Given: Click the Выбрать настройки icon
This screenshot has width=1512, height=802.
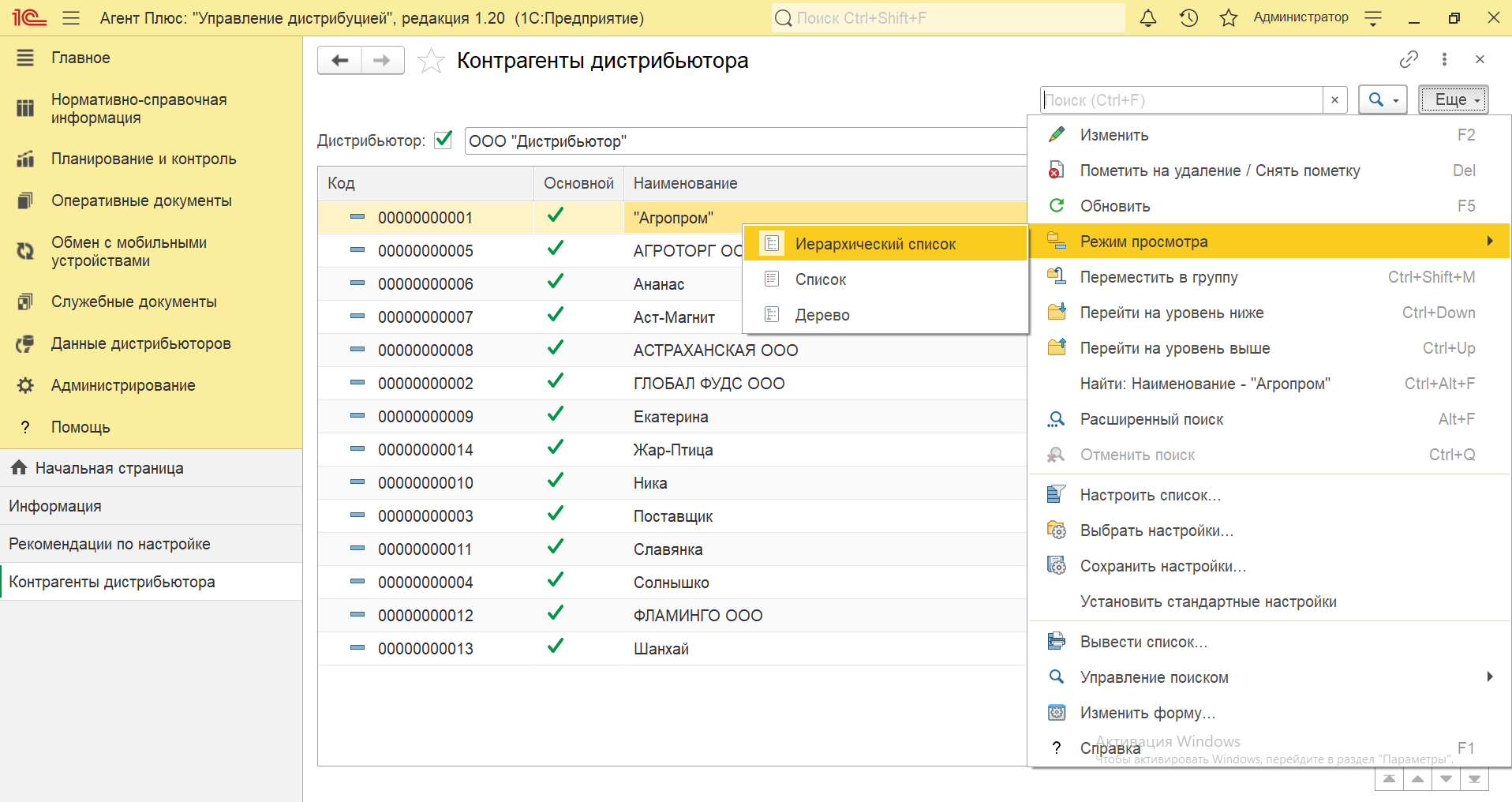Looking at the screenshot, I should click(1056, 530).
